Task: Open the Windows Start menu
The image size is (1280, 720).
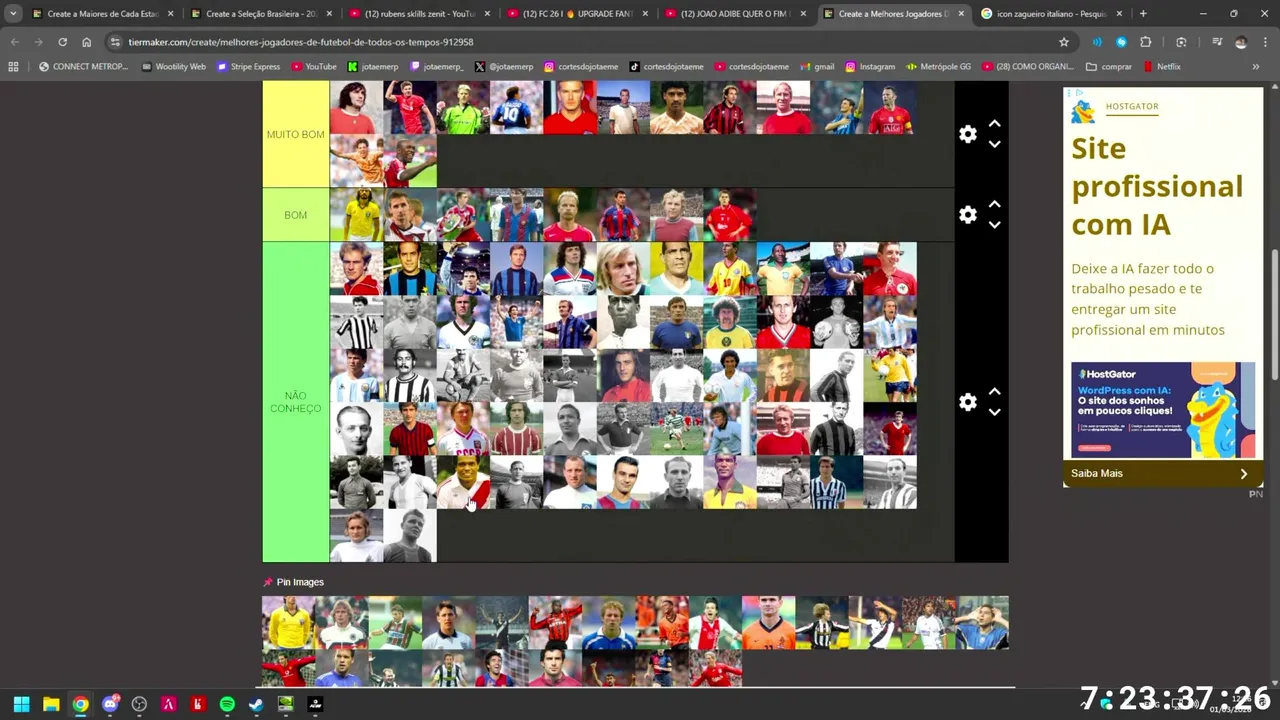Action: [21, 704]
